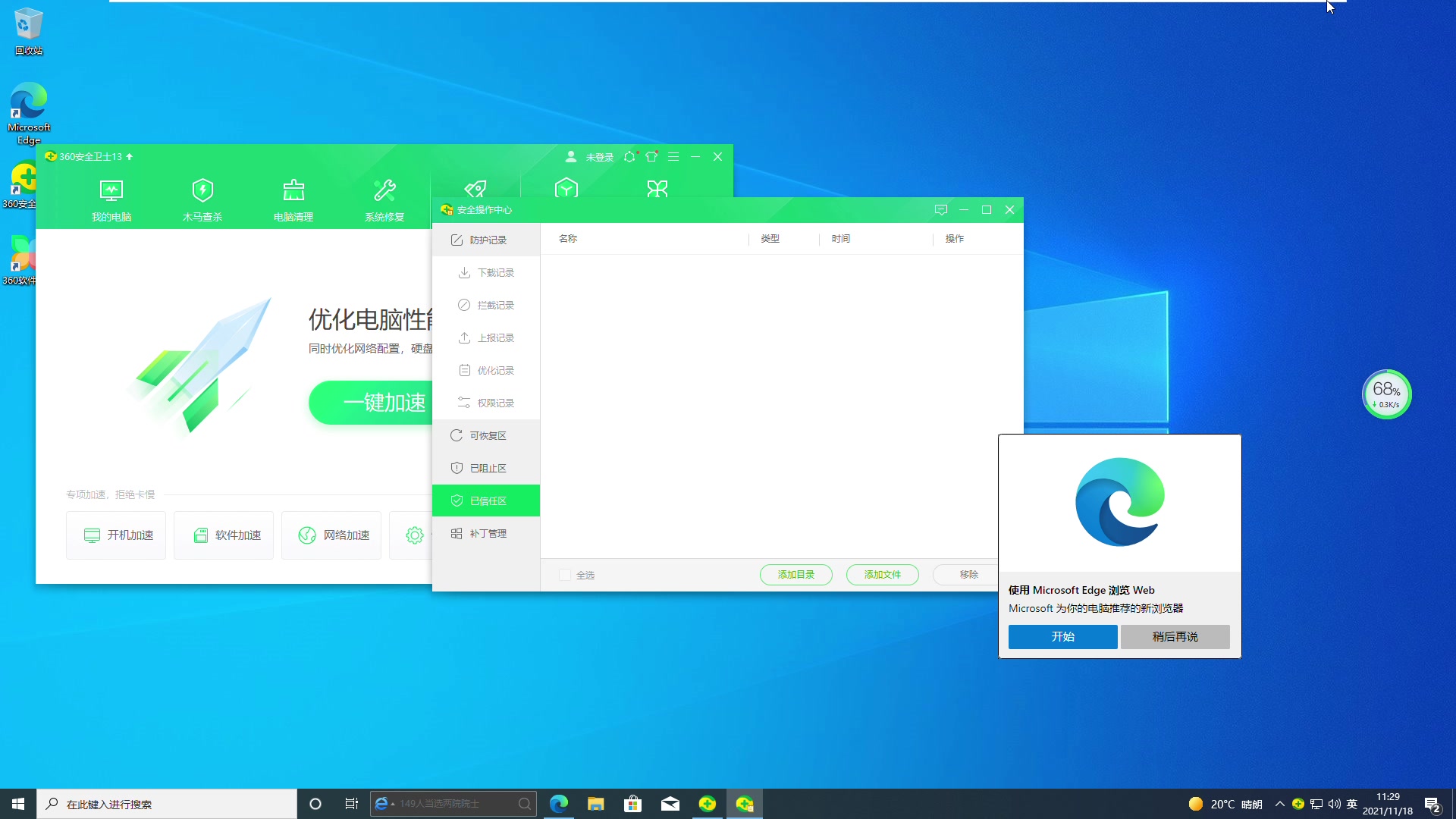
Task: Open 360 main menu hamburger icon
Action: point(673,157)
